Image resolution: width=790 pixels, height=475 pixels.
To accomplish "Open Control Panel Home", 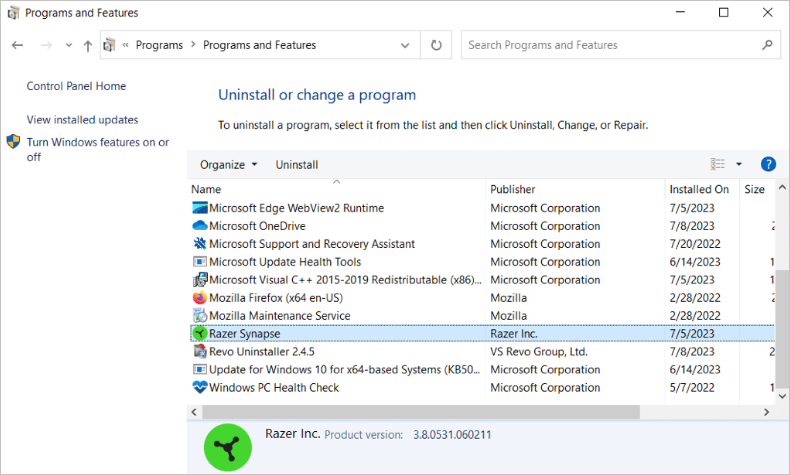I will pyautogui.click(x=76, y=86).
